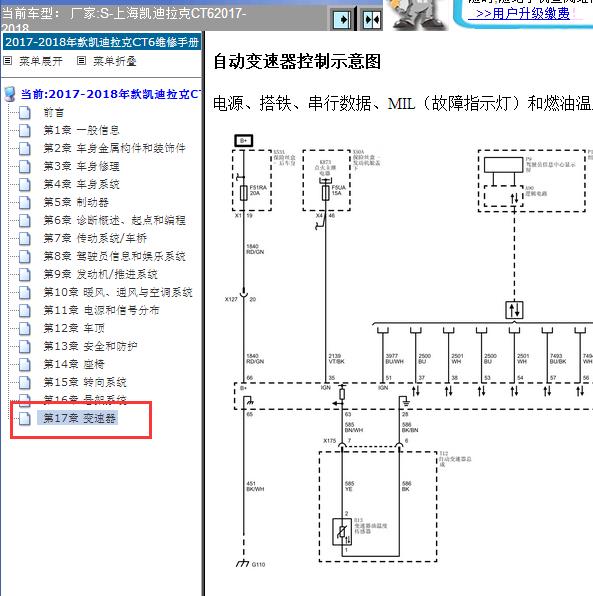This screenshot has height=596, width=593.
Task: Click the page icon next to 前言
Action: (x=25, y=113)
